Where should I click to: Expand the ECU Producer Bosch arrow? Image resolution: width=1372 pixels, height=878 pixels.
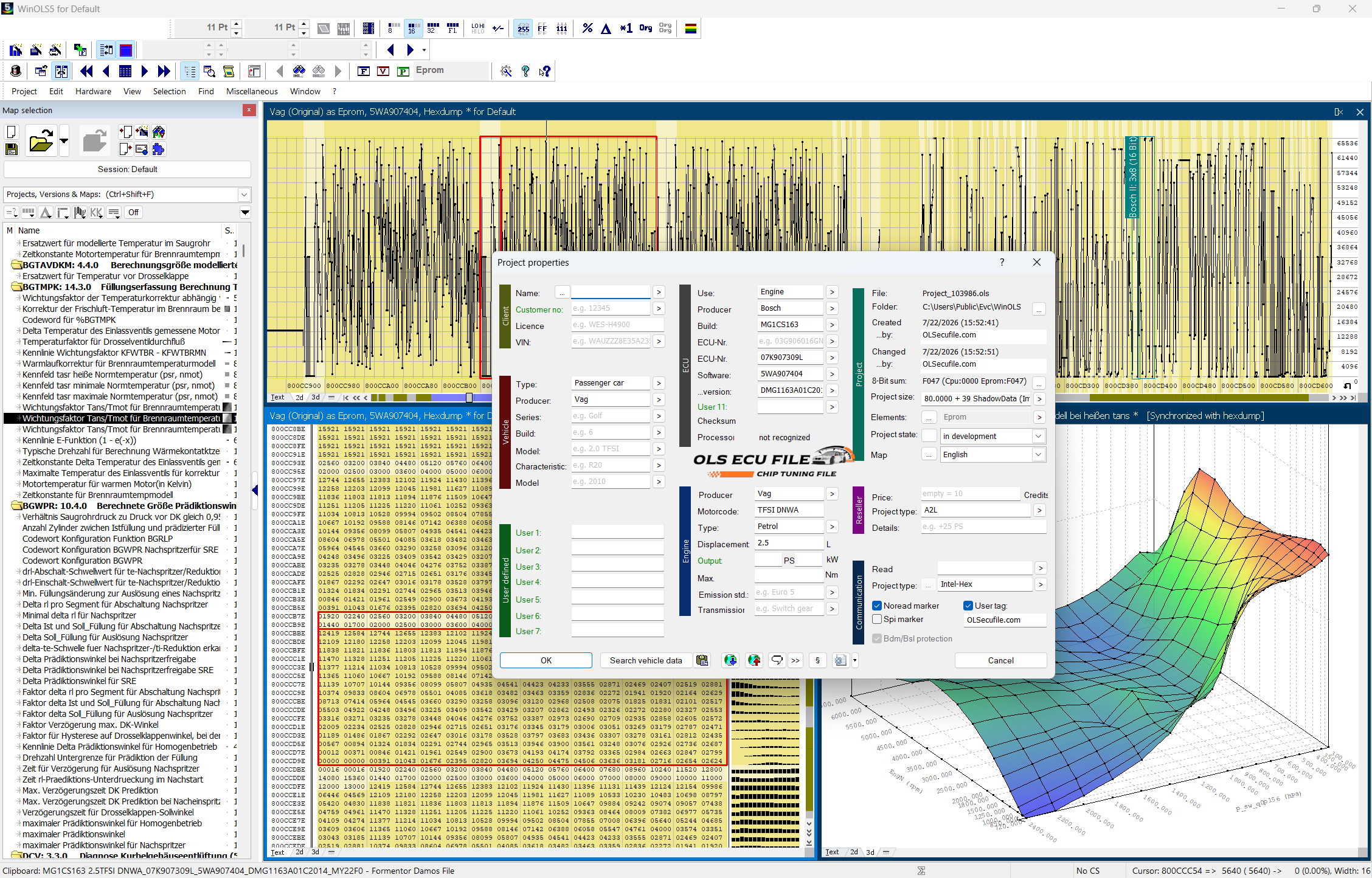click(832, 308)
